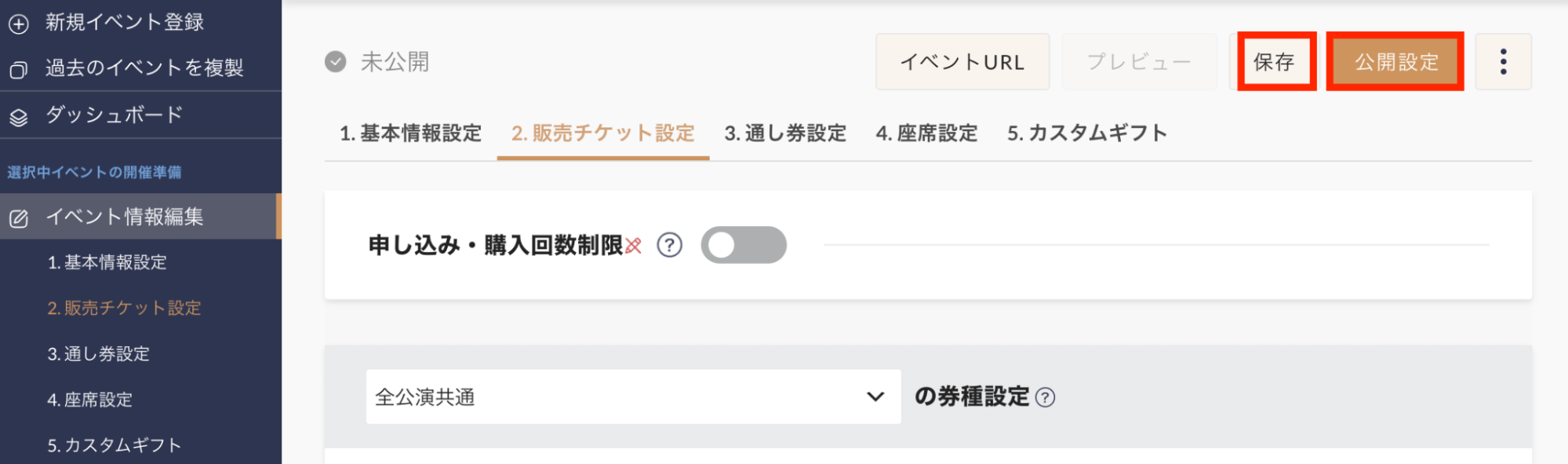The image size is (1568, 464).
Task: Click the help icon beside の券種設定
Action: (1045, 397)
